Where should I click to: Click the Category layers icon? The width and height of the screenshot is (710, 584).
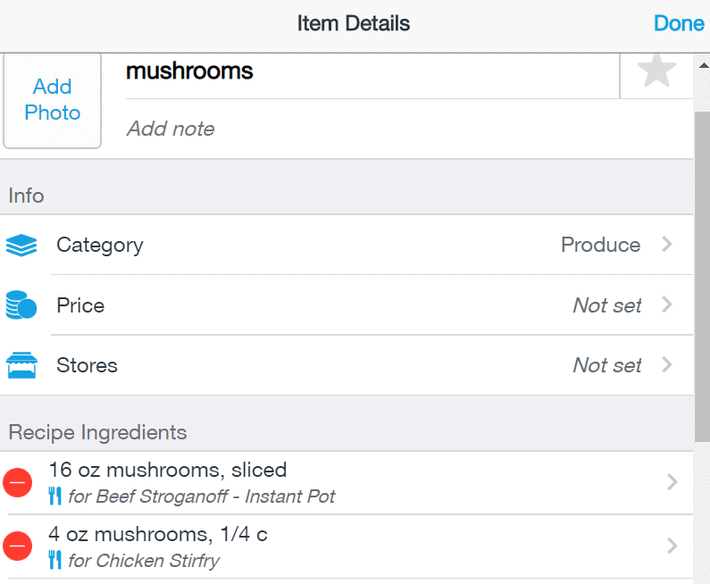pos(21,245)
